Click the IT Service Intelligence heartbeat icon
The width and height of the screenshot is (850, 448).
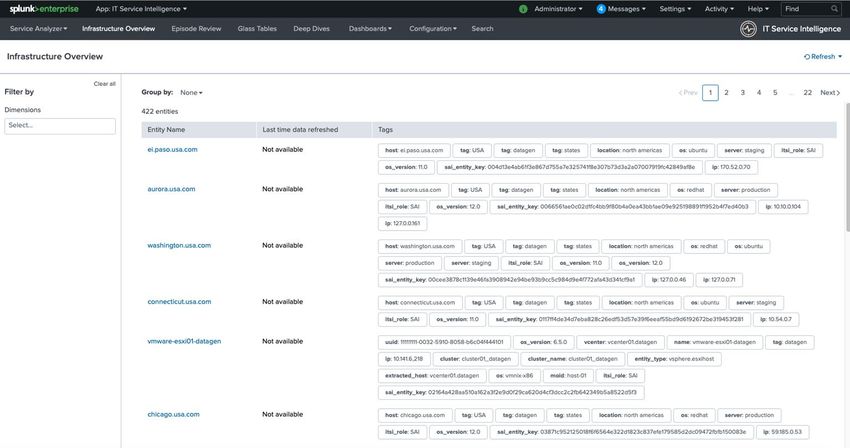pos(749,29)
